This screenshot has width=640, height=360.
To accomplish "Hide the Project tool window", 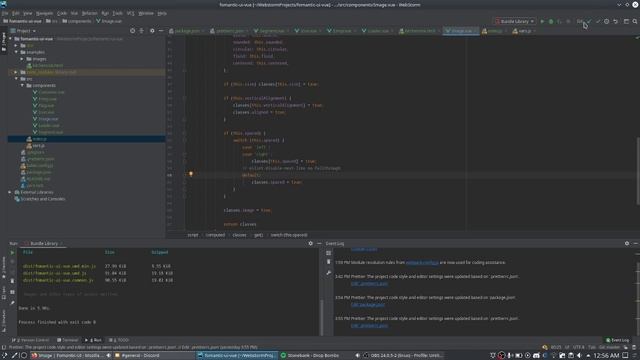I will 161,31.
